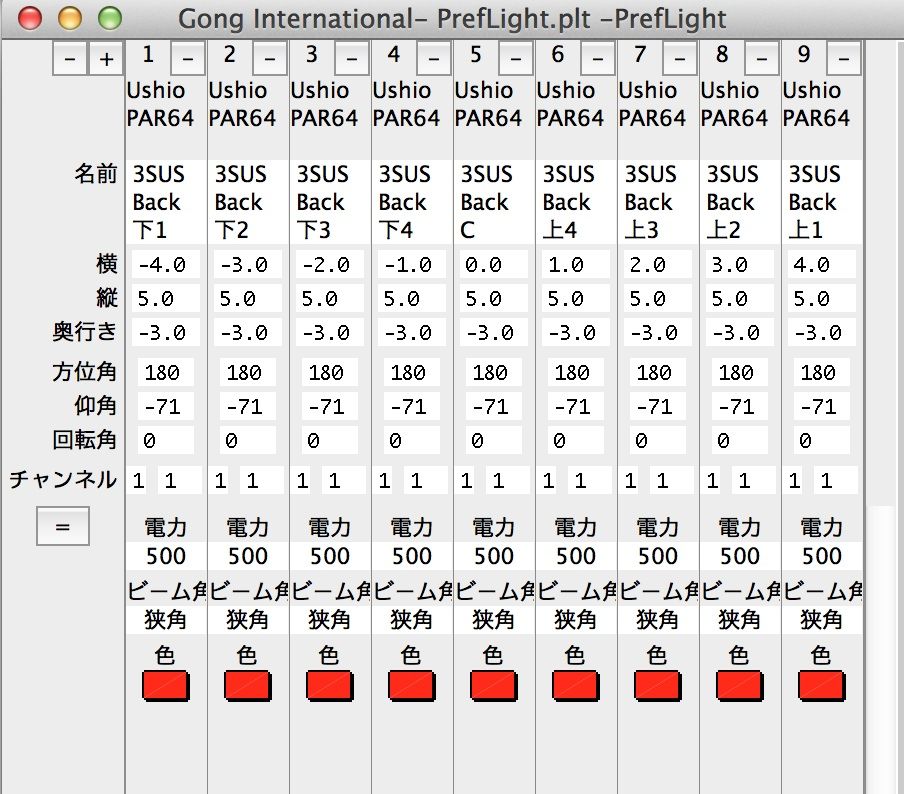Click the equals button below チャンネル

[x=63, y=526]
